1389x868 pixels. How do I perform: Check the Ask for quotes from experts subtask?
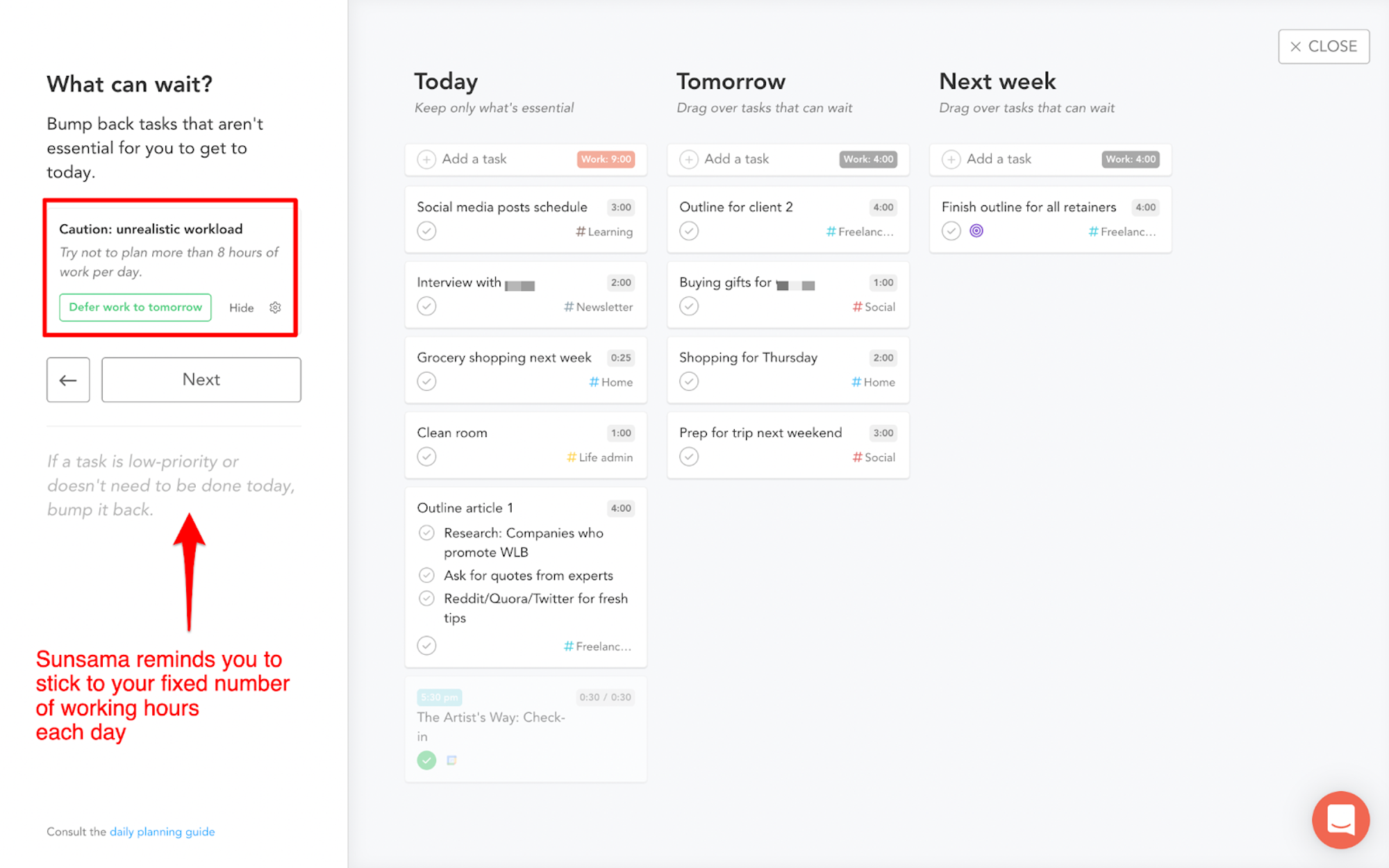point(426,576)
